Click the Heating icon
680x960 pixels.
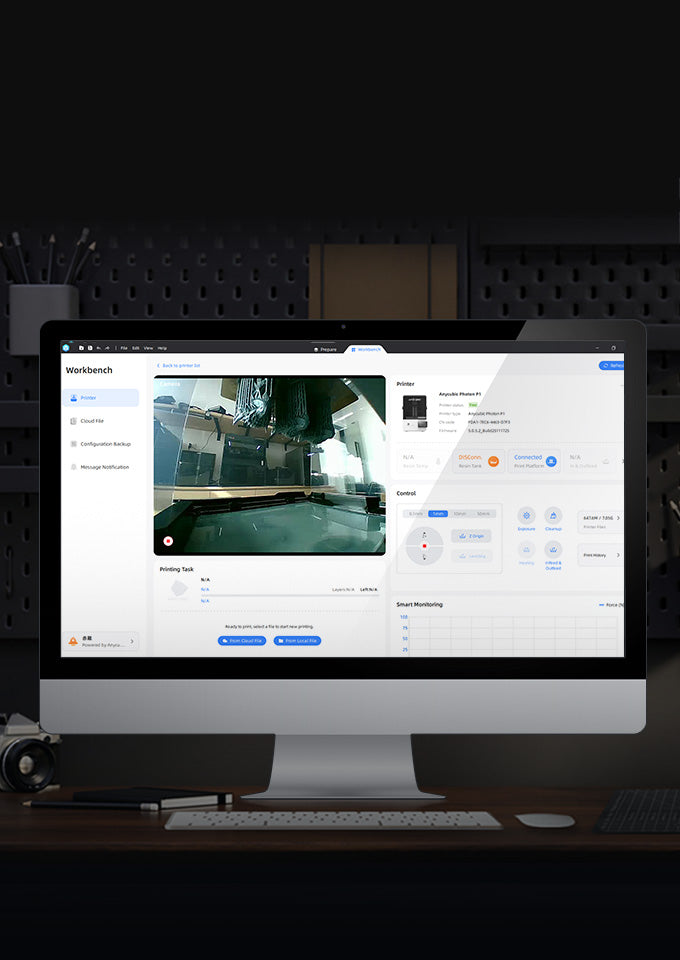tap(526, 550)
